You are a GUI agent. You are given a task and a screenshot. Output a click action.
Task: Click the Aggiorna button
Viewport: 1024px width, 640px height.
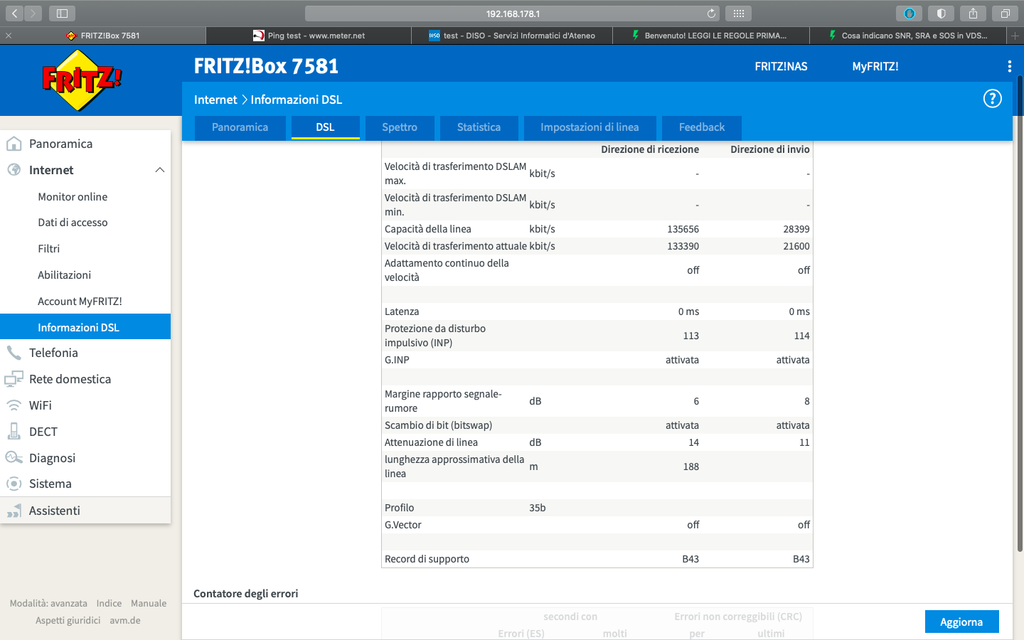pyautogui.click(x=961, y=622)
